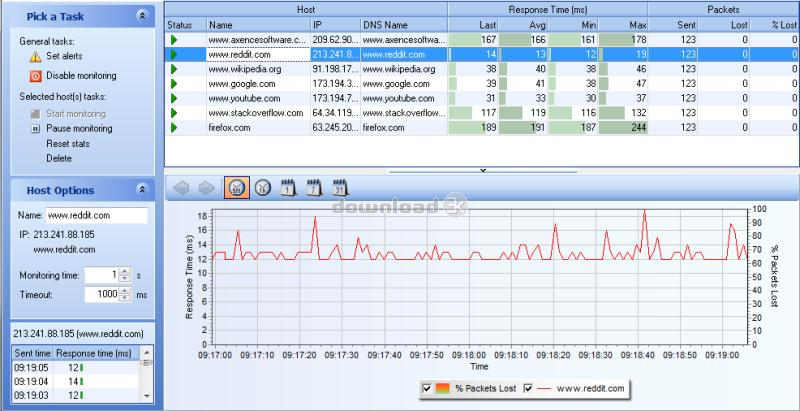The width and height of the screenshot is (800, 411).
Task: Click the Reset stats link
Action: 67,144
